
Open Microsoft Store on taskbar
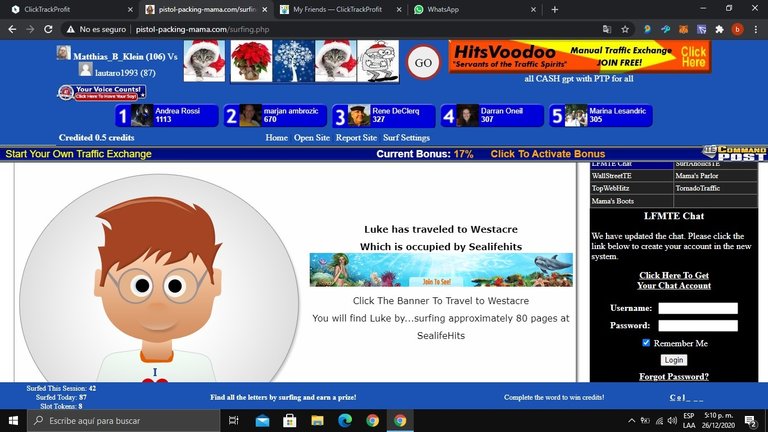click(289, 421)
